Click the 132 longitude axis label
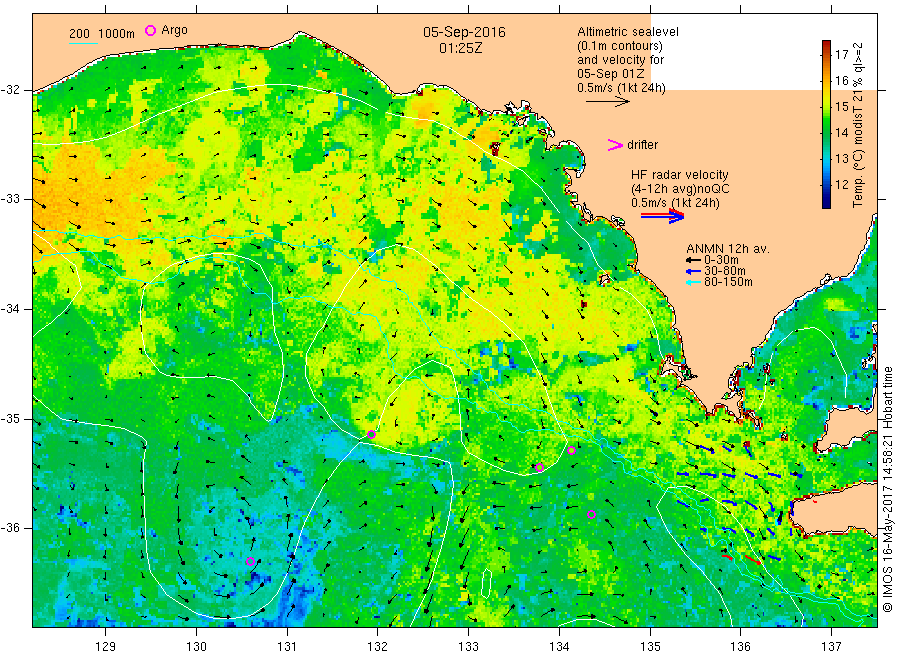The image size is (900, 660). tap(377, 647)
